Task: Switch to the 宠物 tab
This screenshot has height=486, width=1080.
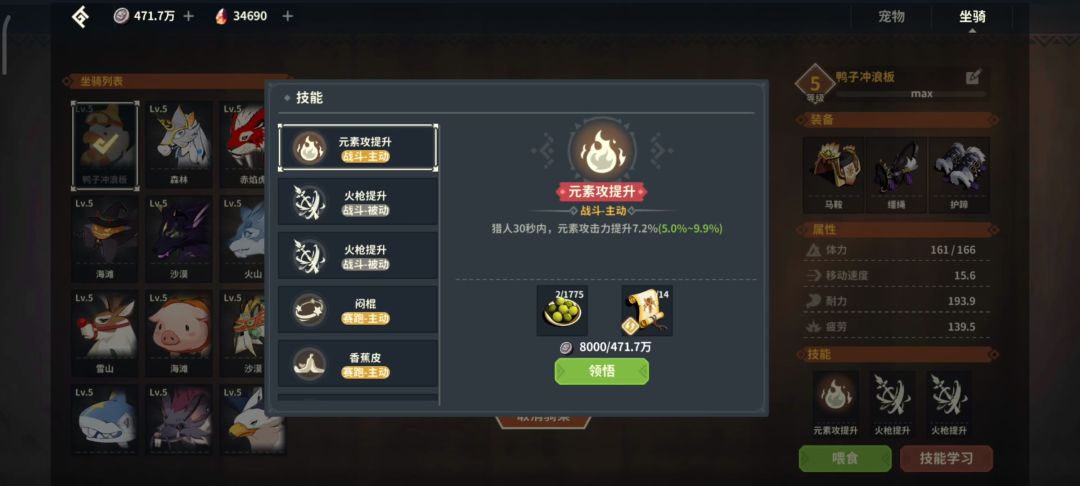Action: pyautogui.click(x=891, y=17)
